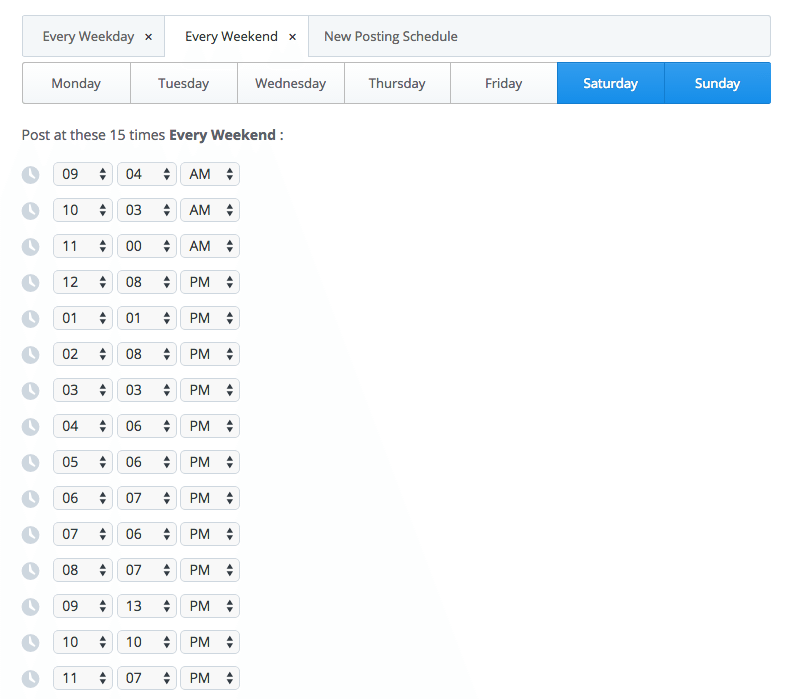The width and height of the screenshot is (800, 699).
Task: Click the clock icon for the 10:03 AM slot
Action: click(30, 210)
